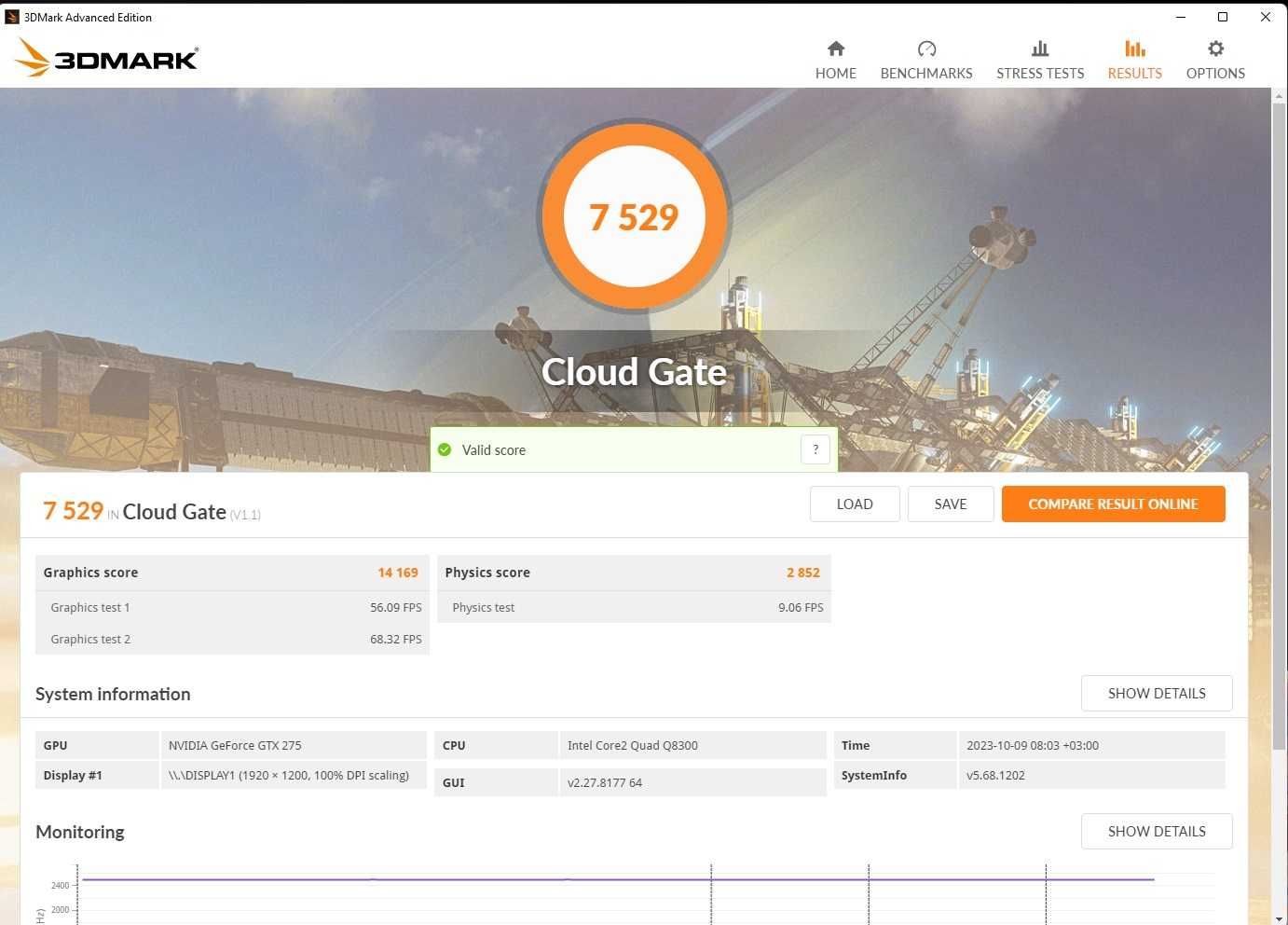
Task: Click the Home house icon
Action: pyautogui.click(x=836, y=48)
